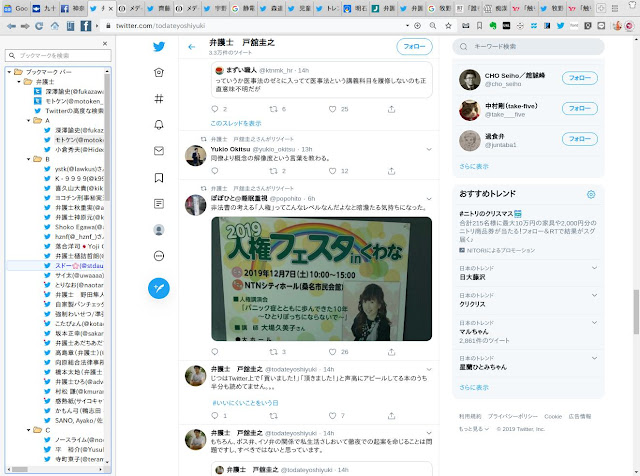Open the Shoko Egawa bookmark

[74, 227]
